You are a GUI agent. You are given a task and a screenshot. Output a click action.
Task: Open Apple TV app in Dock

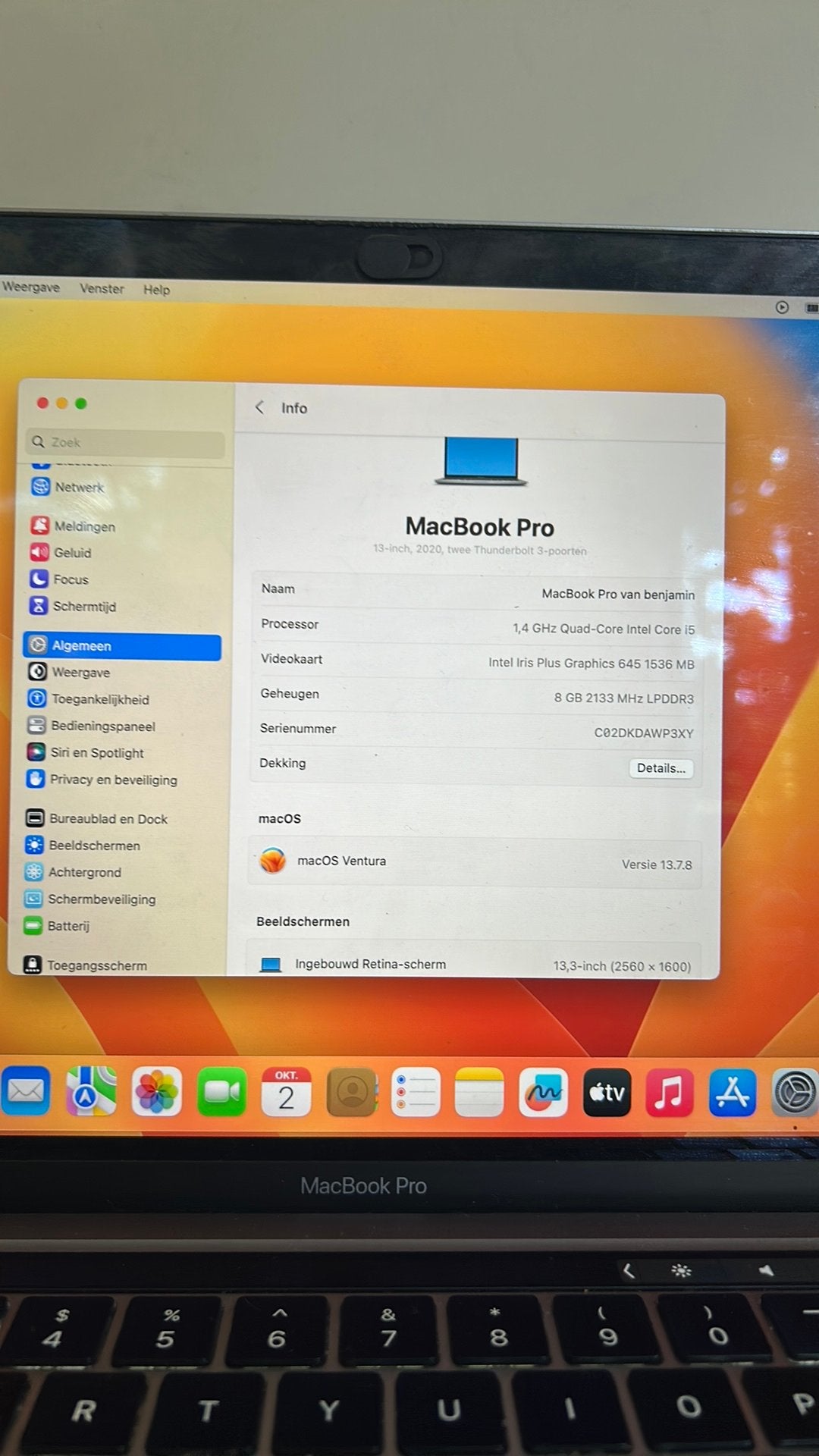pyautogui.click(x=607, y=1092)
